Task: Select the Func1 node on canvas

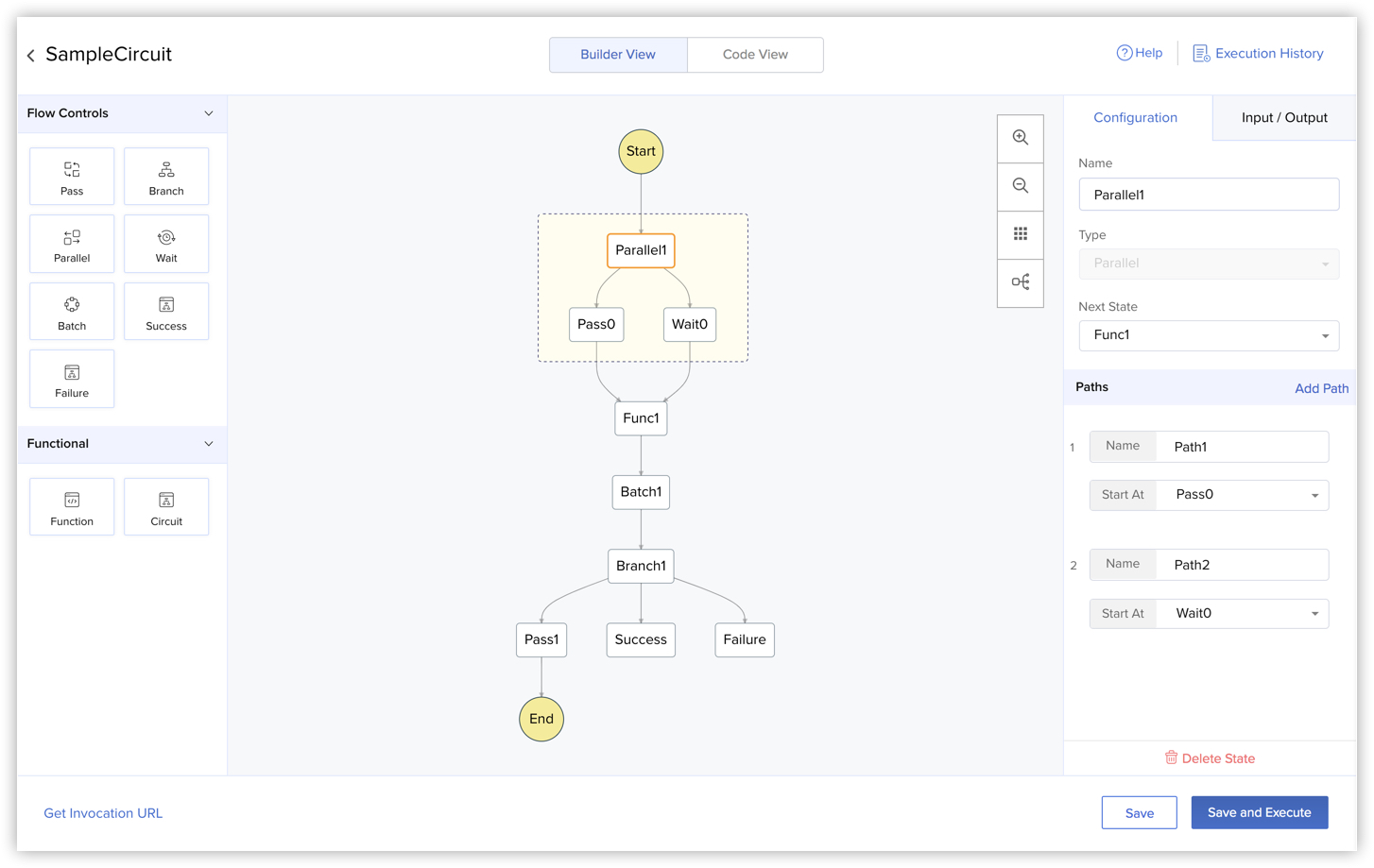Action: tap(641, 418)
